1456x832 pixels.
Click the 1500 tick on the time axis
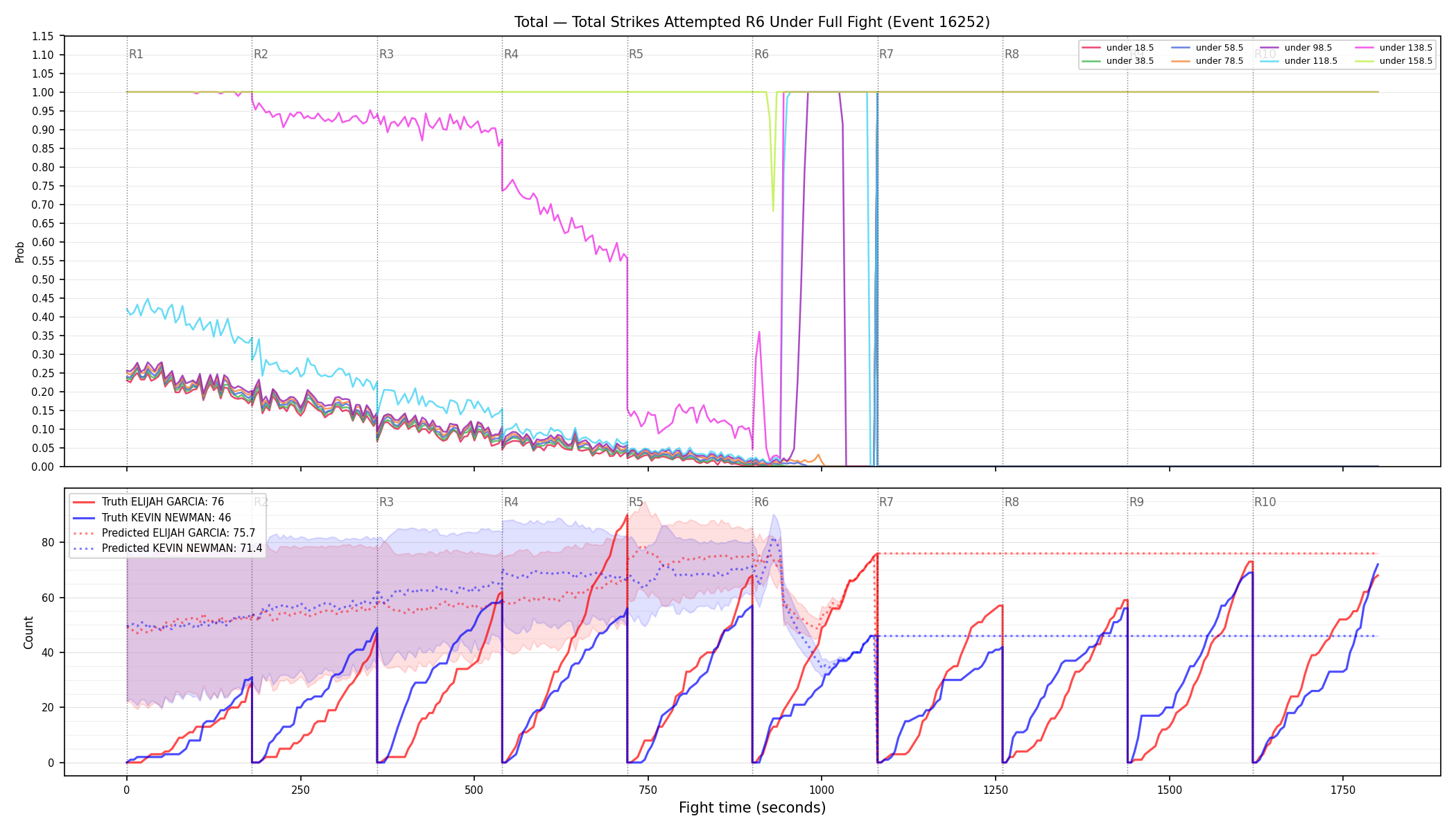click(1170, 790)
